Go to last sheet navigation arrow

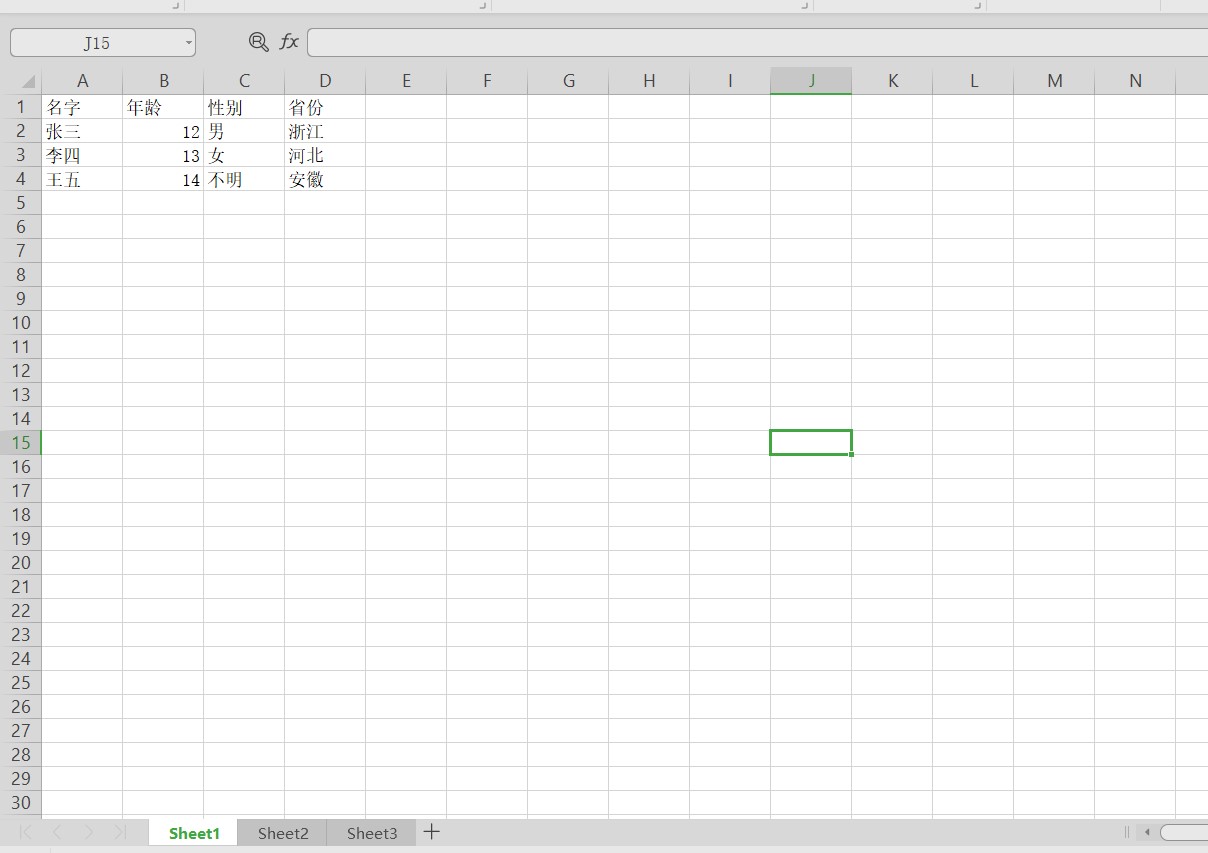[x=119, y=832]
